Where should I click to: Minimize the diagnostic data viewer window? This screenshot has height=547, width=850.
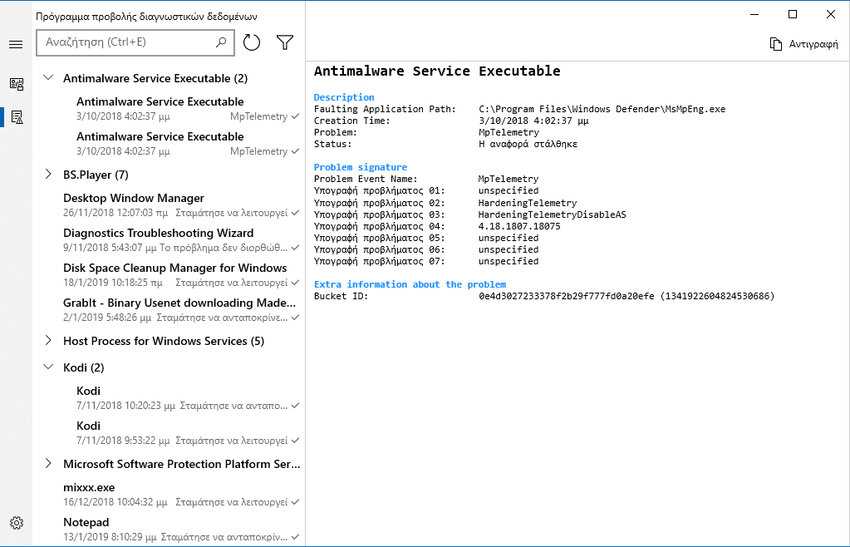[x=755, y=15]
